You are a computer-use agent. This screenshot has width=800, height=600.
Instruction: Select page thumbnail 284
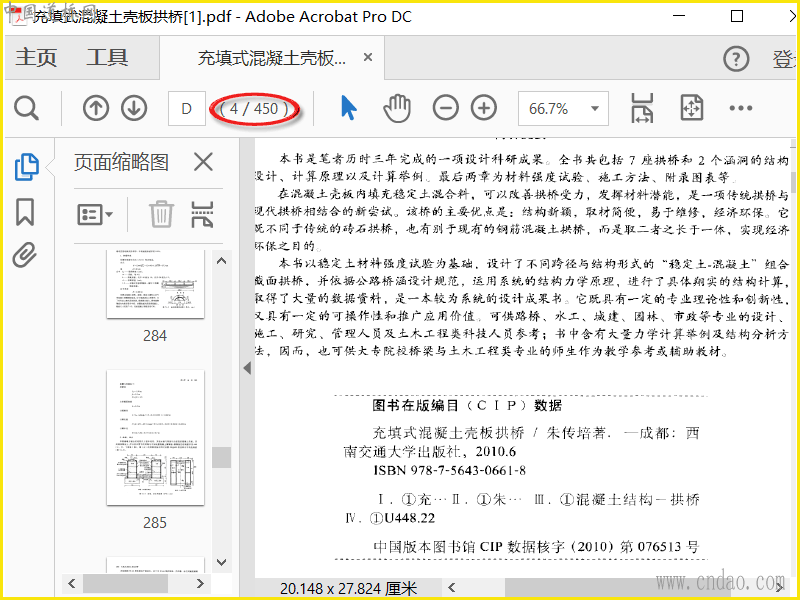[155, 284]
